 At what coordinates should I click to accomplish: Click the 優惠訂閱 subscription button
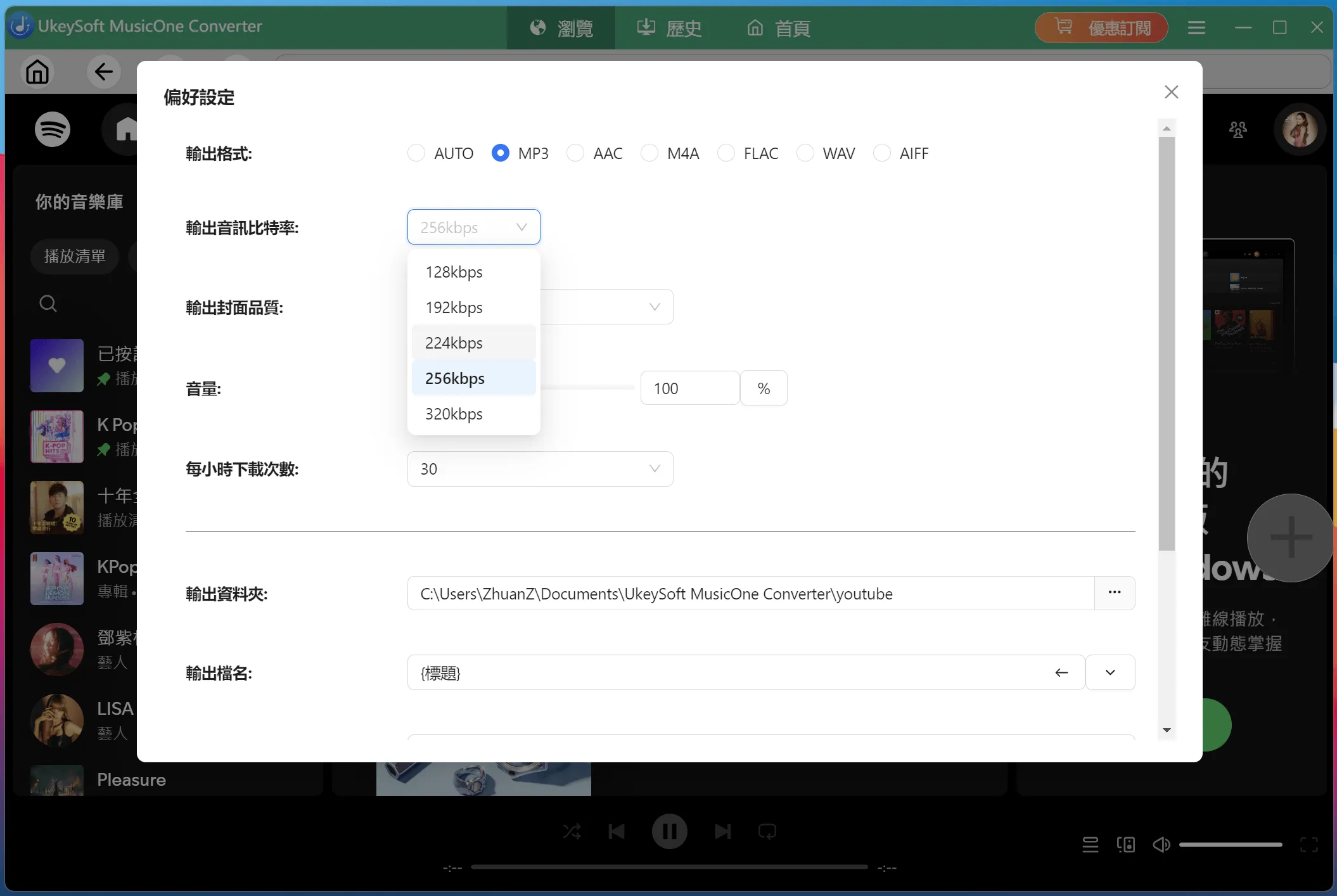click(1101, 28)
